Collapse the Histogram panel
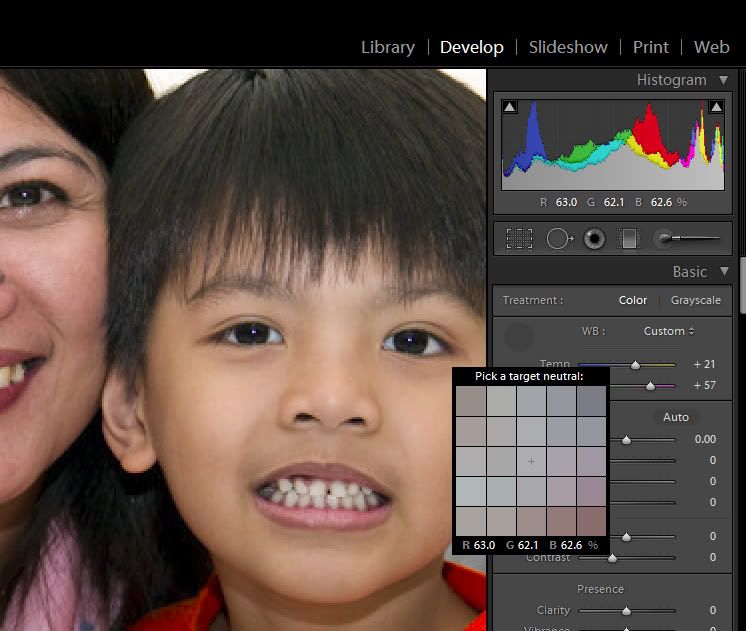 724,80
